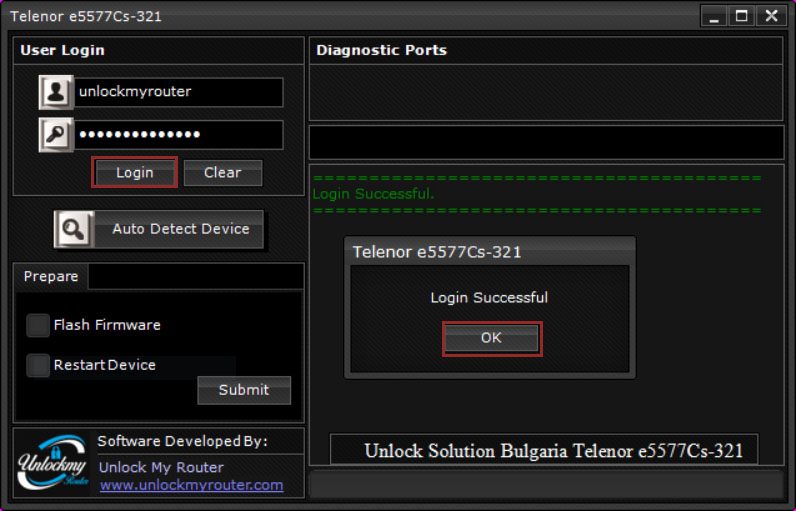Click the Auto Detect Device button

[159, 229]
